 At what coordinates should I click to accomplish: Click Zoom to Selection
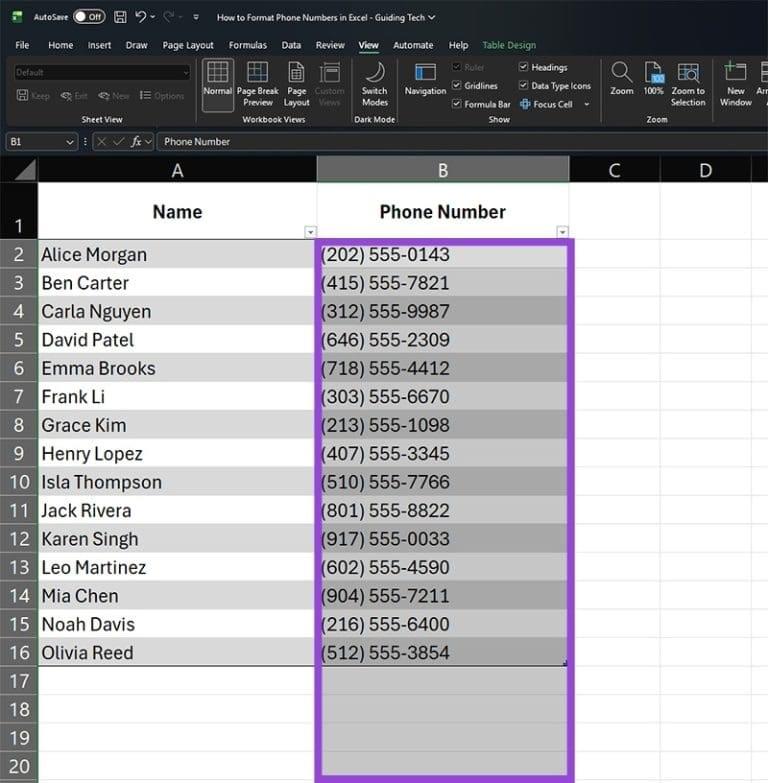pos(688,82)
